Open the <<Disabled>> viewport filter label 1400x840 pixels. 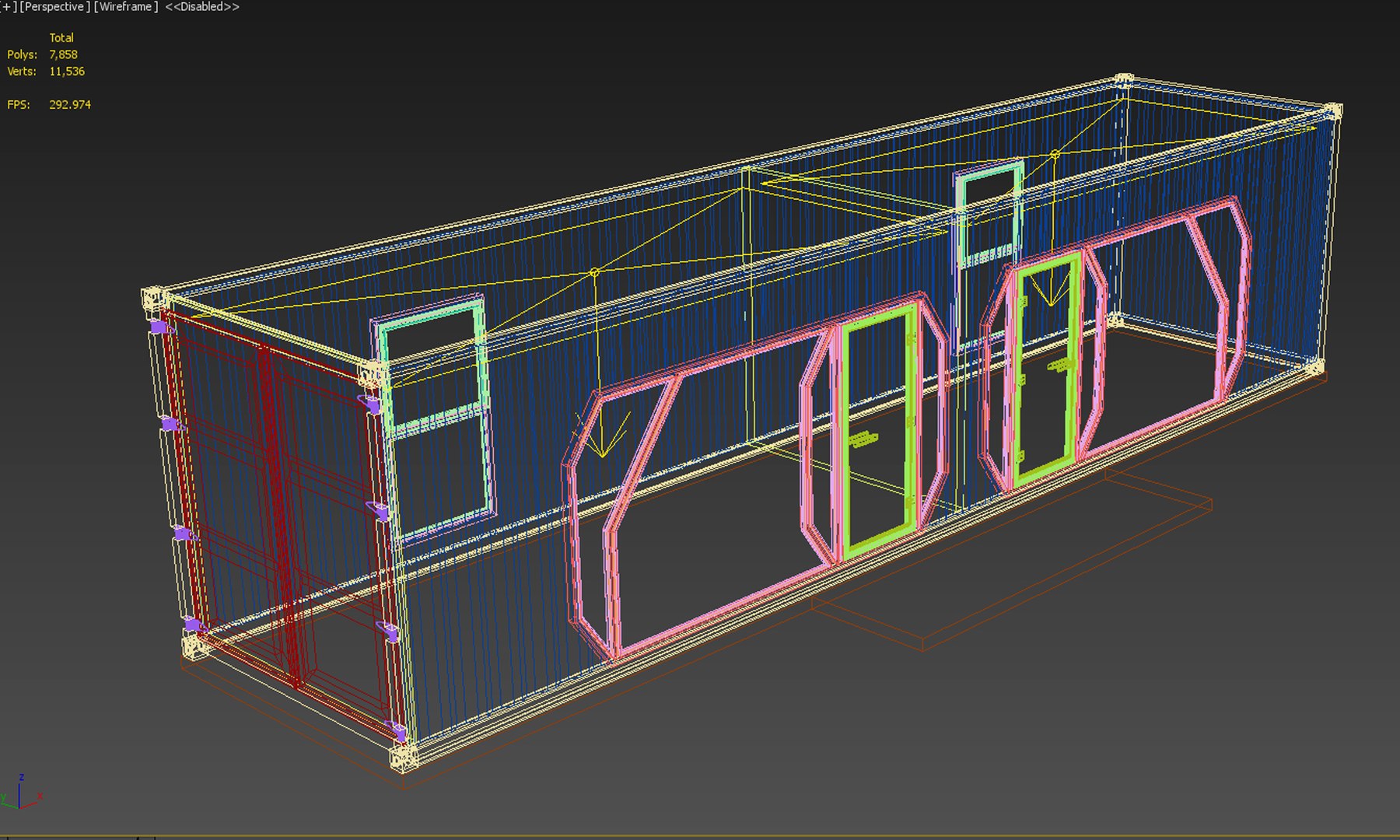point(202,7)
